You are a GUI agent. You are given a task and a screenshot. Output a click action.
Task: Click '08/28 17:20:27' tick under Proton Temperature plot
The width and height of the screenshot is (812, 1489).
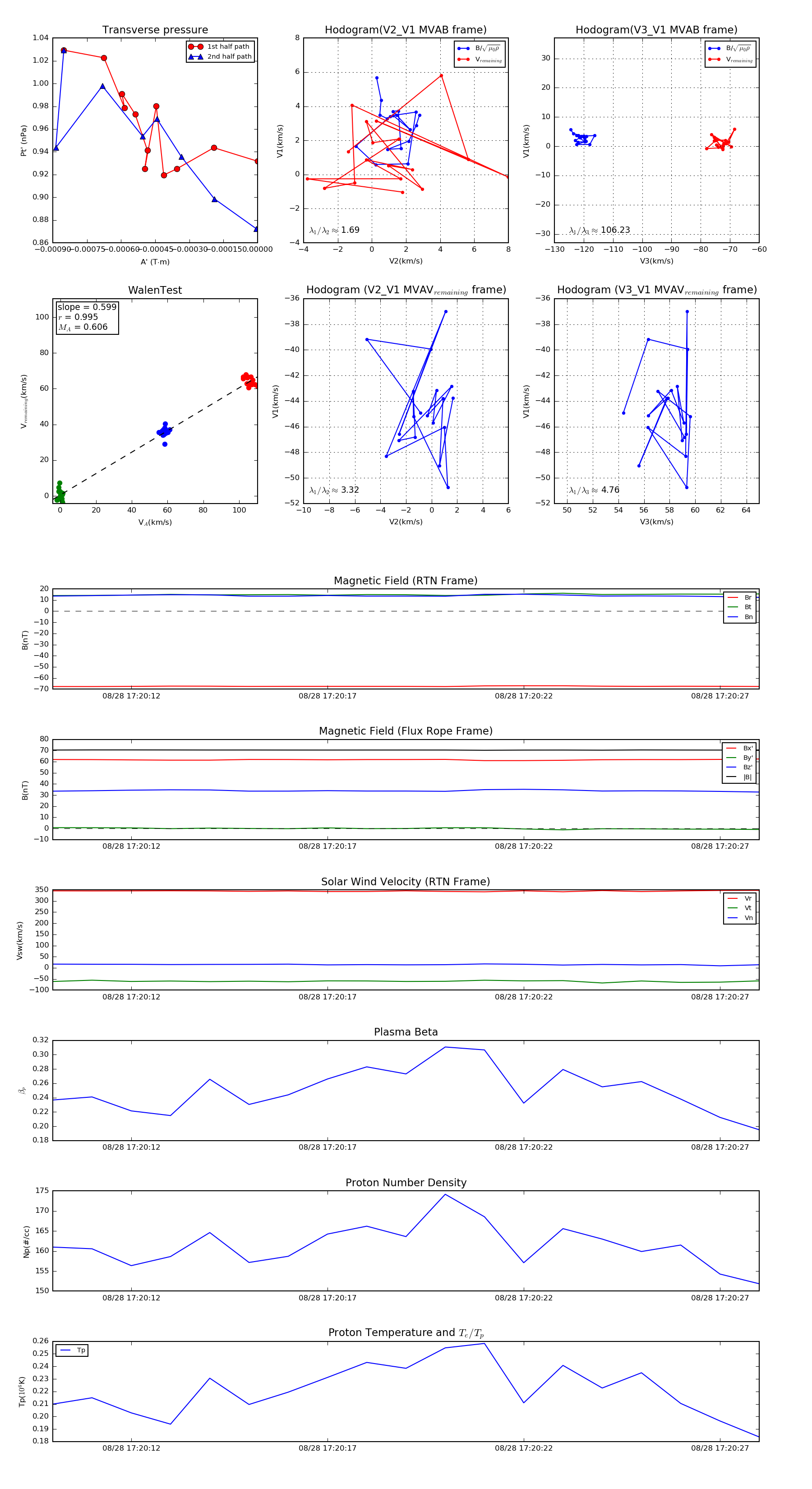point(720,1448)
